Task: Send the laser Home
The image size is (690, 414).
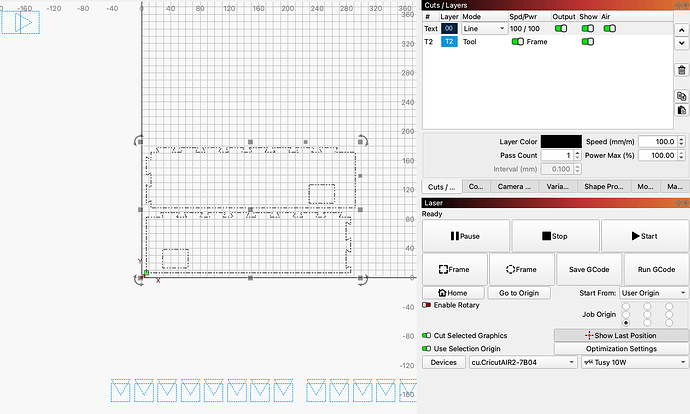Action: coord(453,293)
